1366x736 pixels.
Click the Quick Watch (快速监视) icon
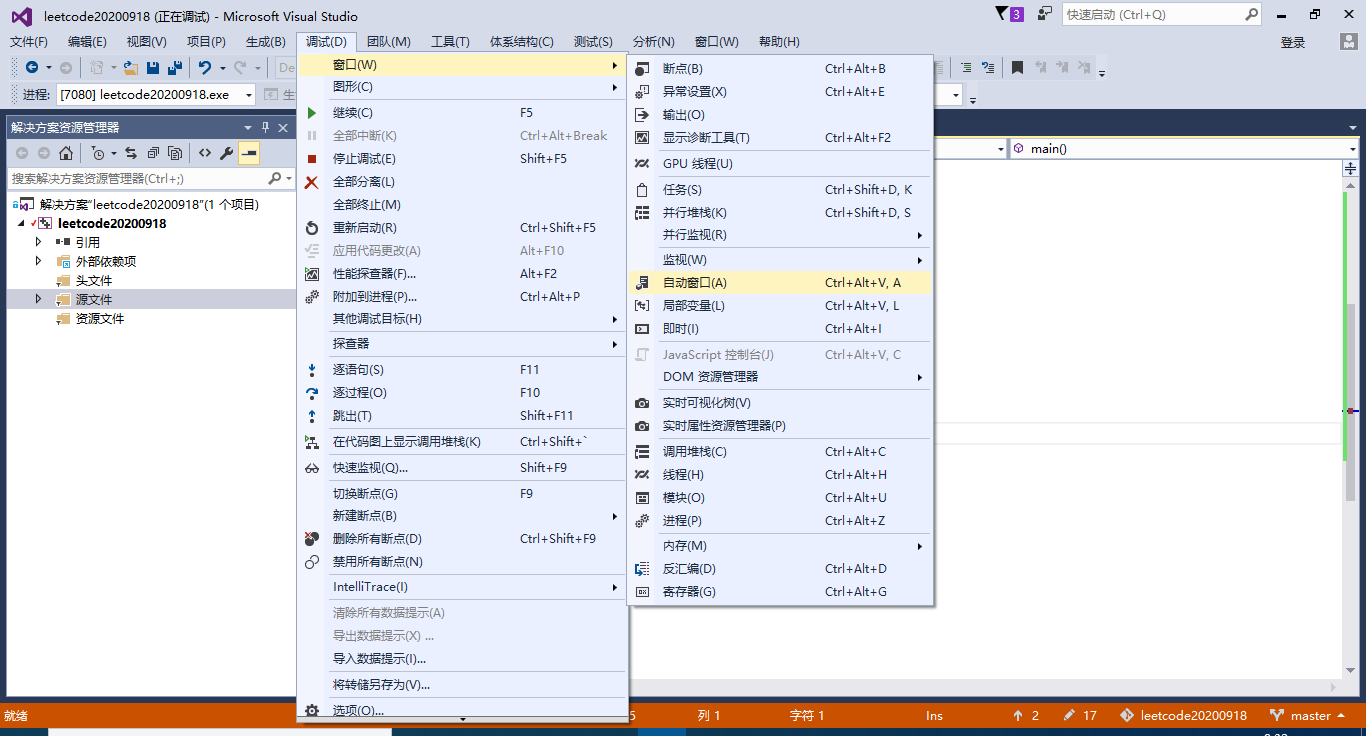click(x=313, y=467)
